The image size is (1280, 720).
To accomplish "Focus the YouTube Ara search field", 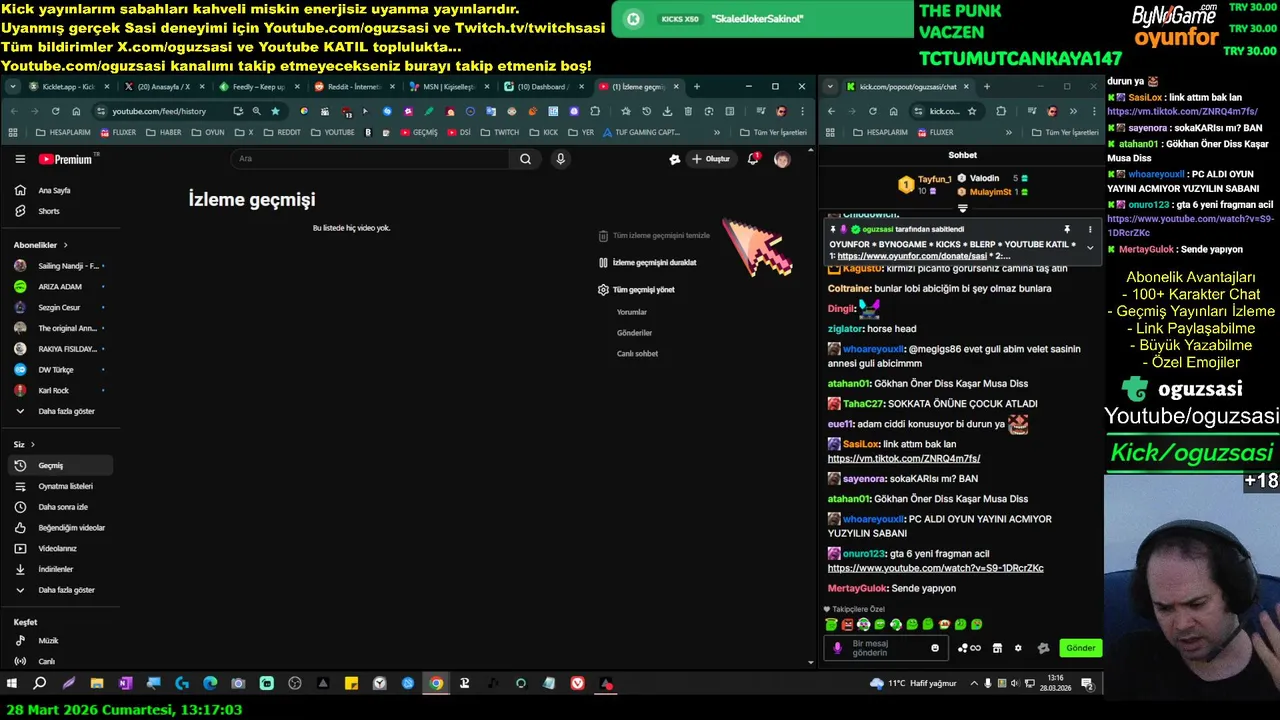I will pos(372,159).
